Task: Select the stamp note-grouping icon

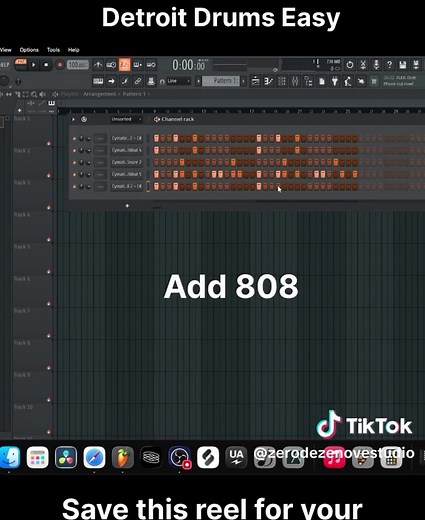Action: 151,81
